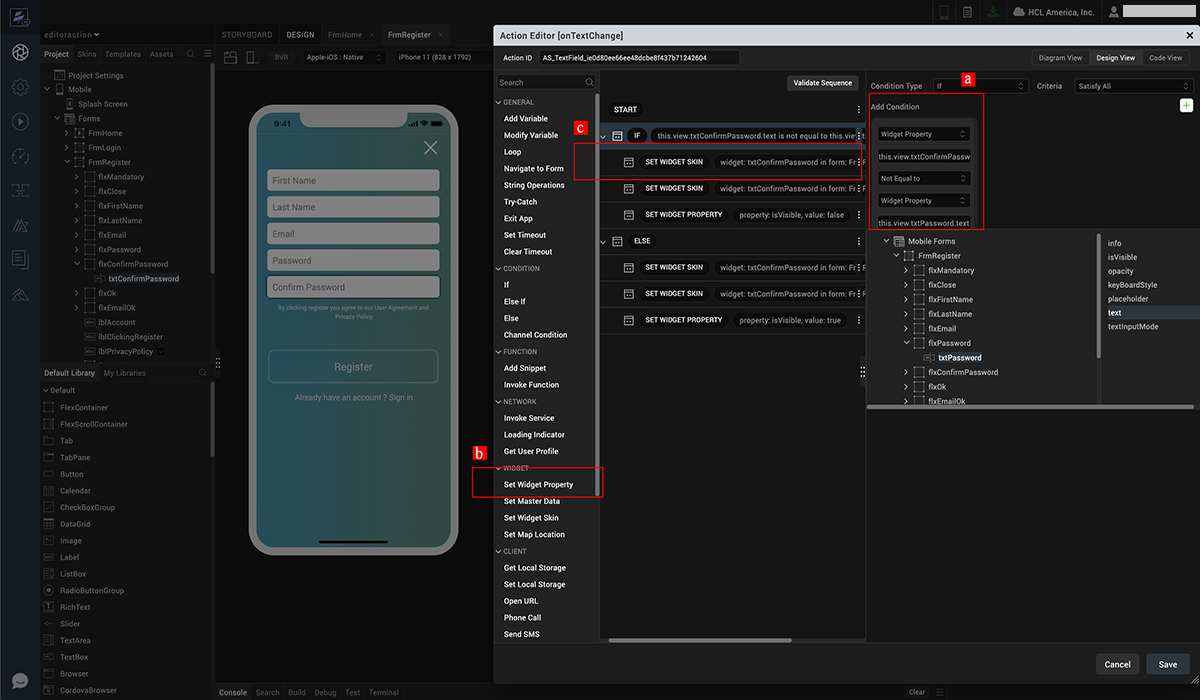1200x700 pixels.
Task: Click the run/play icon in left sidebar
Action: click(20, 121)
